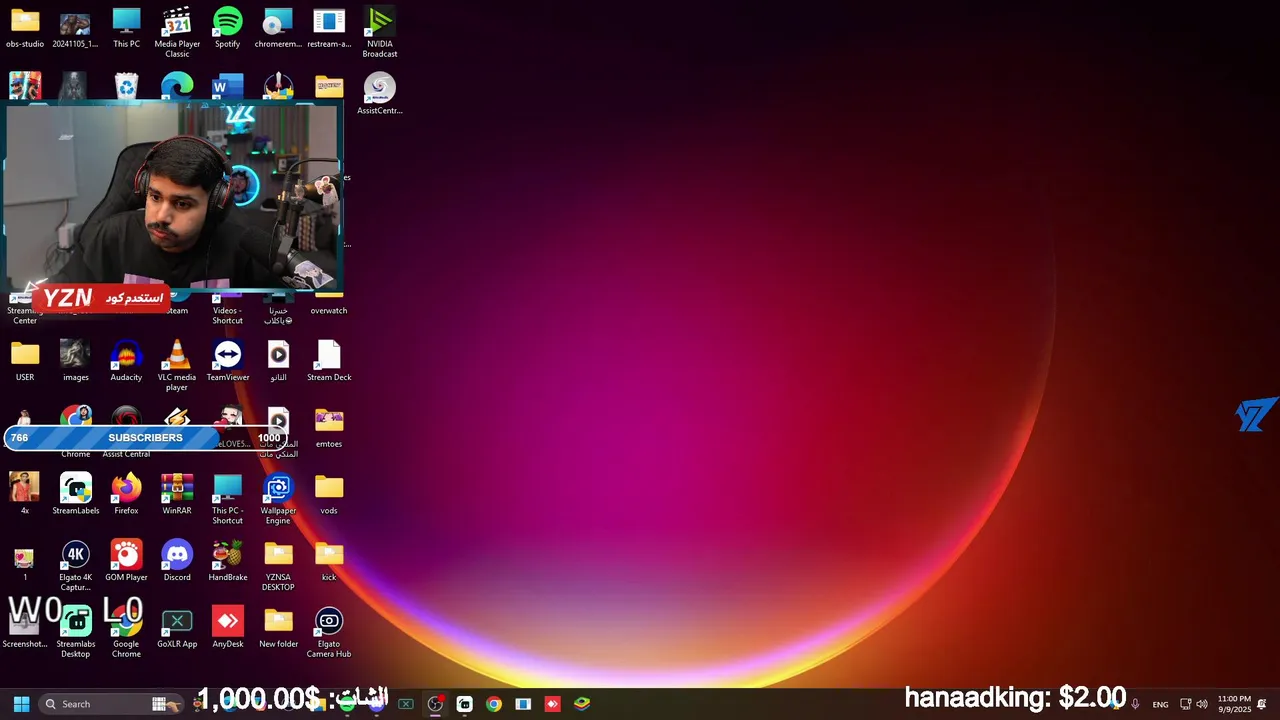Image resolution: width=1280 pixels, height=720 pixels.
Task: Select the WinRAR desktop icon
Action: pyautogui.click(x=177, y=494)
